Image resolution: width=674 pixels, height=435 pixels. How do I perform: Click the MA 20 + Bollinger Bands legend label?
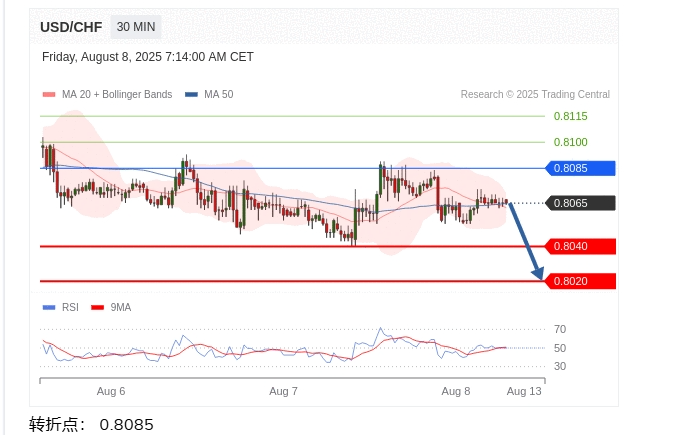pos(117,95)
